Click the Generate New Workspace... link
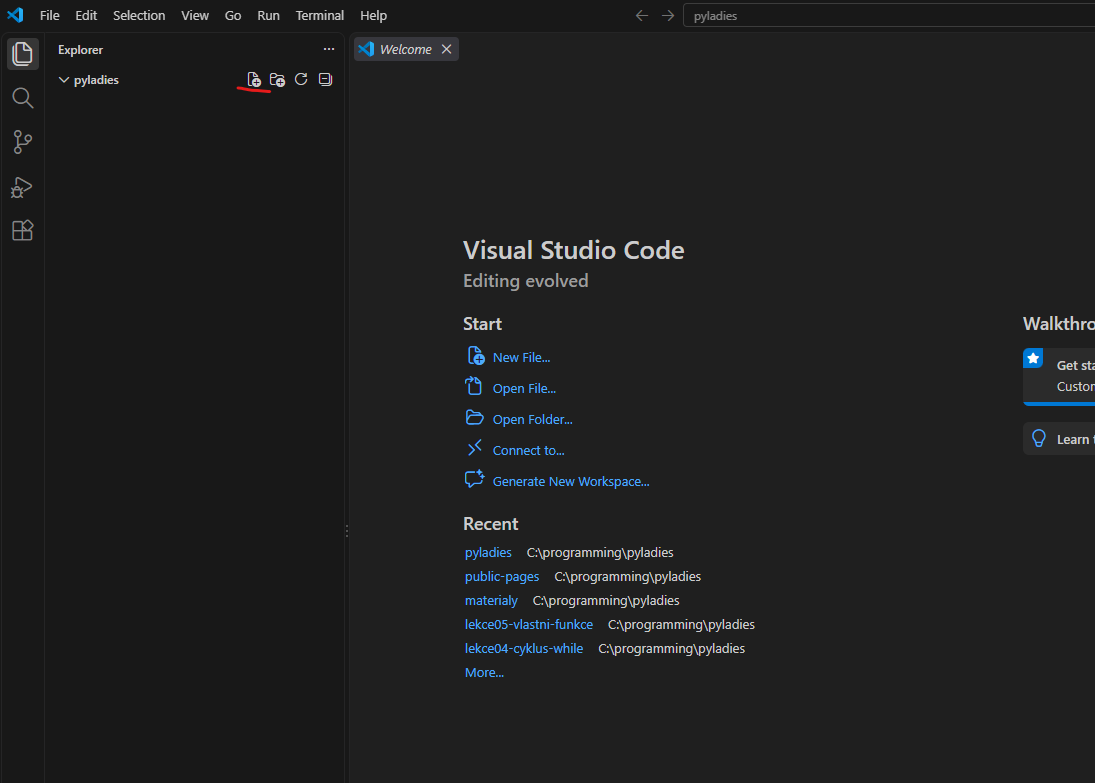Image resolution: width=1095 pixels, height=783 pixels. (571, 481)
